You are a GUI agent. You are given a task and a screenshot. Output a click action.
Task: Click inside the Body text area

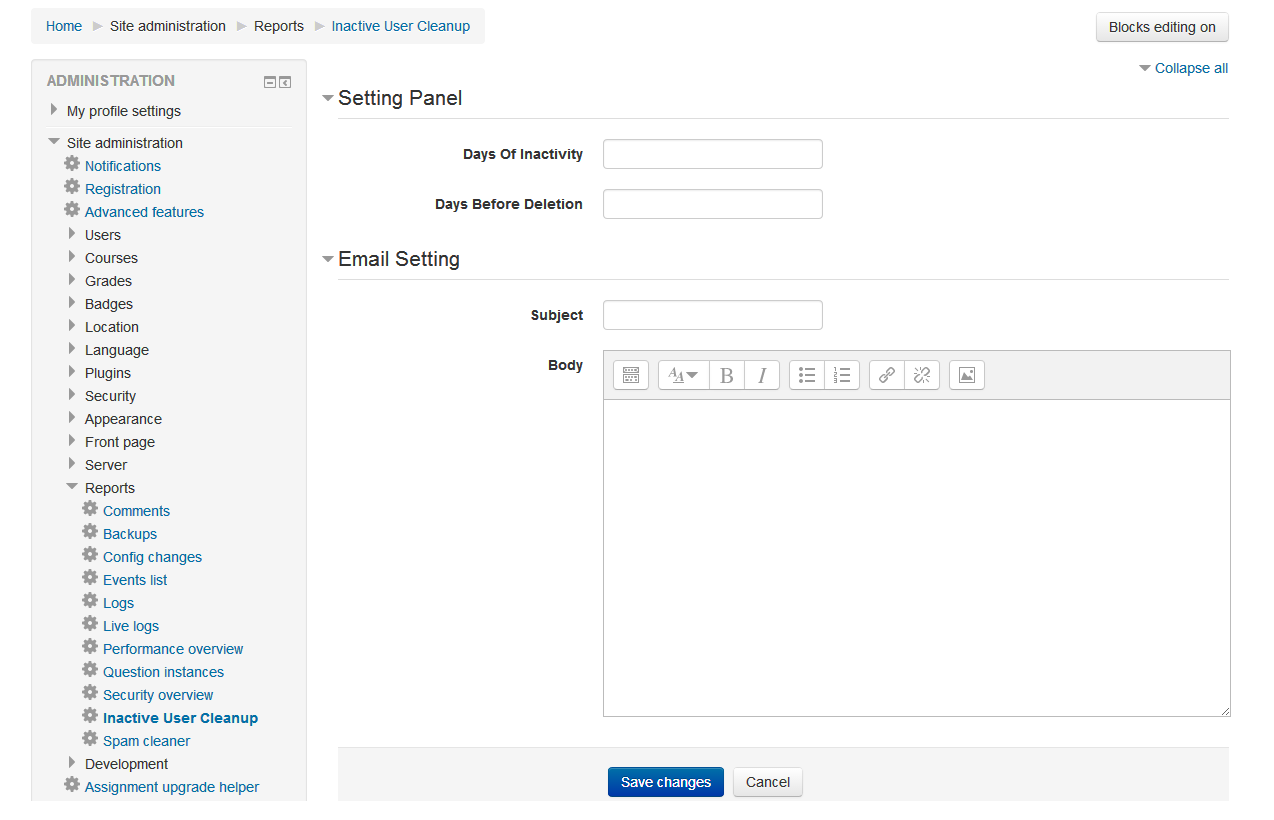tap(916, 558)
